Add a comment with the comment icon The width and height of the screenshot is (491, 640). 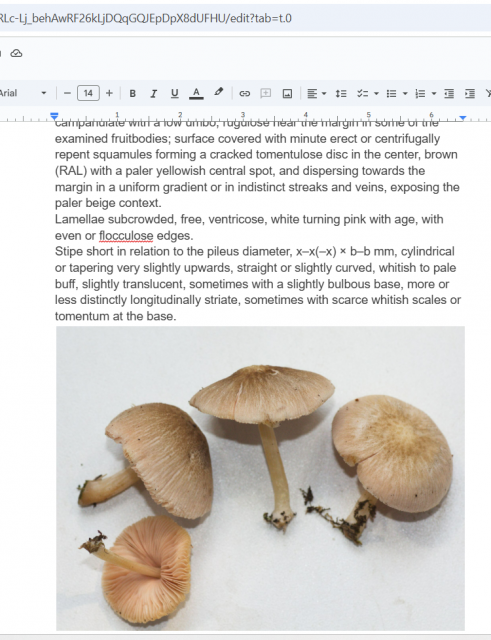pyautogui.click(x=266, y=93)
